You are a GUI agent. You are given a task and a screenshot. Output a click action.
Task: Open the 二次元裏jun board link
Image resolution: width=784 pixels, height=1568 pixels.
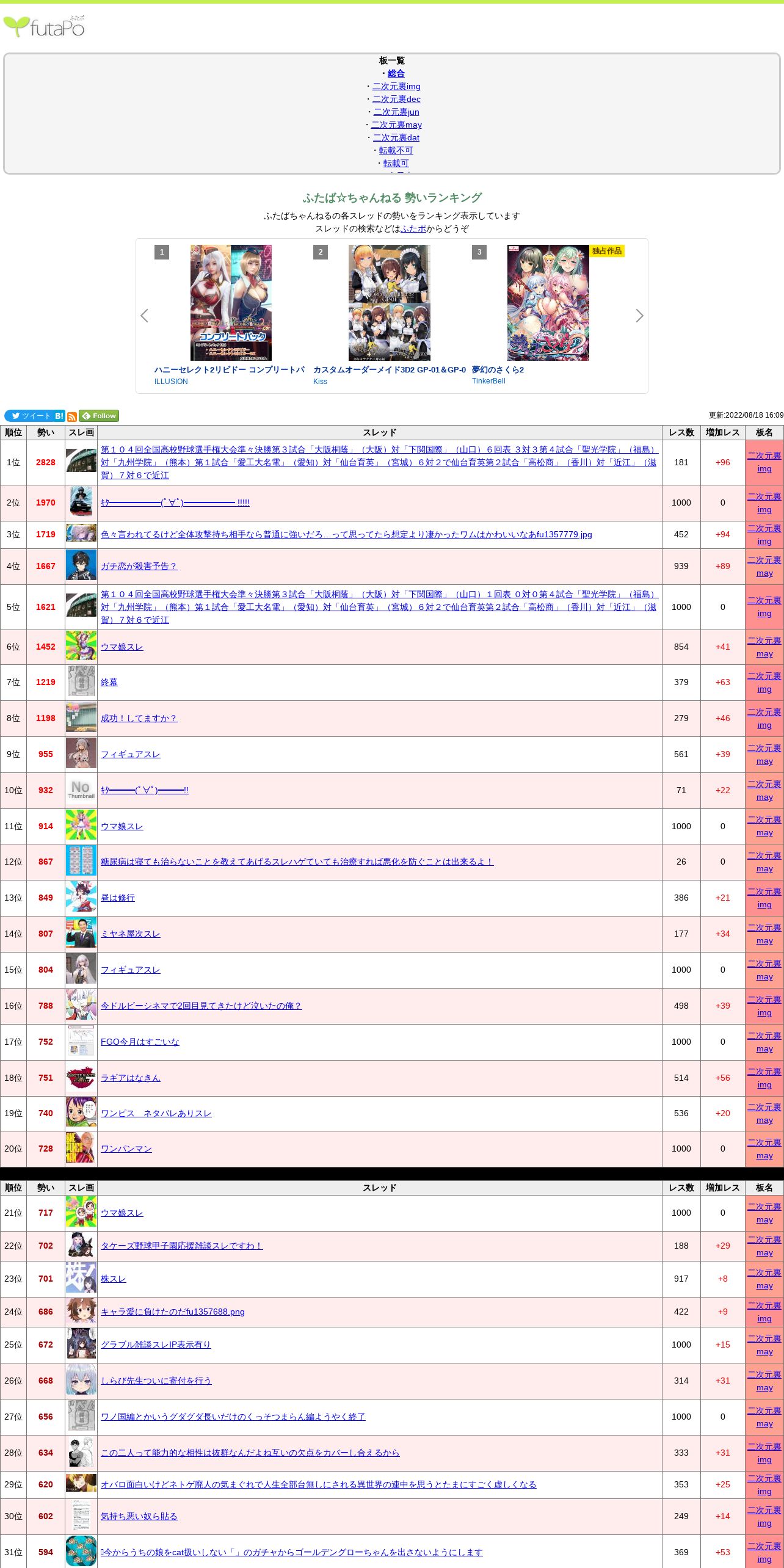click(x=396, y=112)
